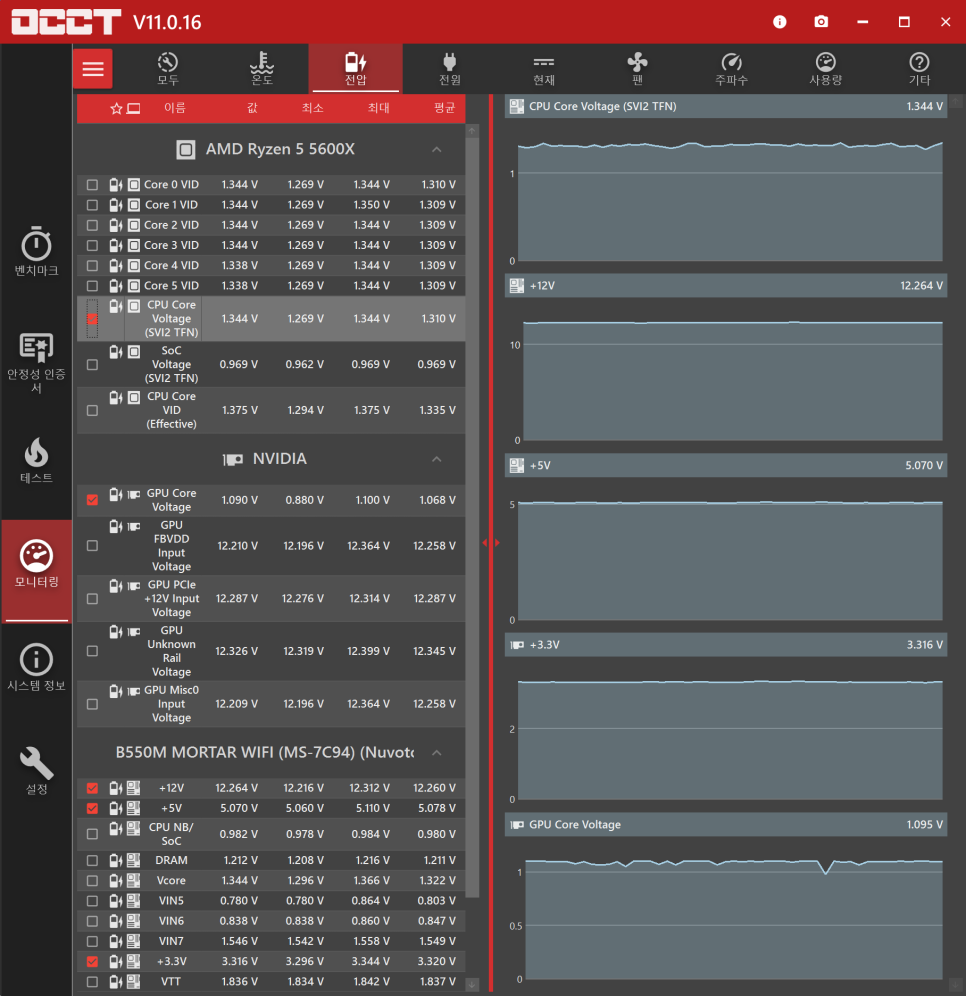This screenshot has width=966, height=996.
Task: Uncheck the +3.3V checkbox
Action: point(92,961)
